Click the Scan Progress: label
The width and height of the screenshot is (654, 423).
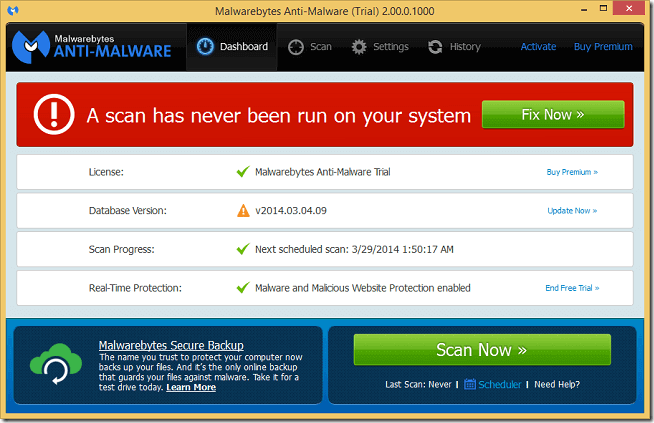point(121,249)
